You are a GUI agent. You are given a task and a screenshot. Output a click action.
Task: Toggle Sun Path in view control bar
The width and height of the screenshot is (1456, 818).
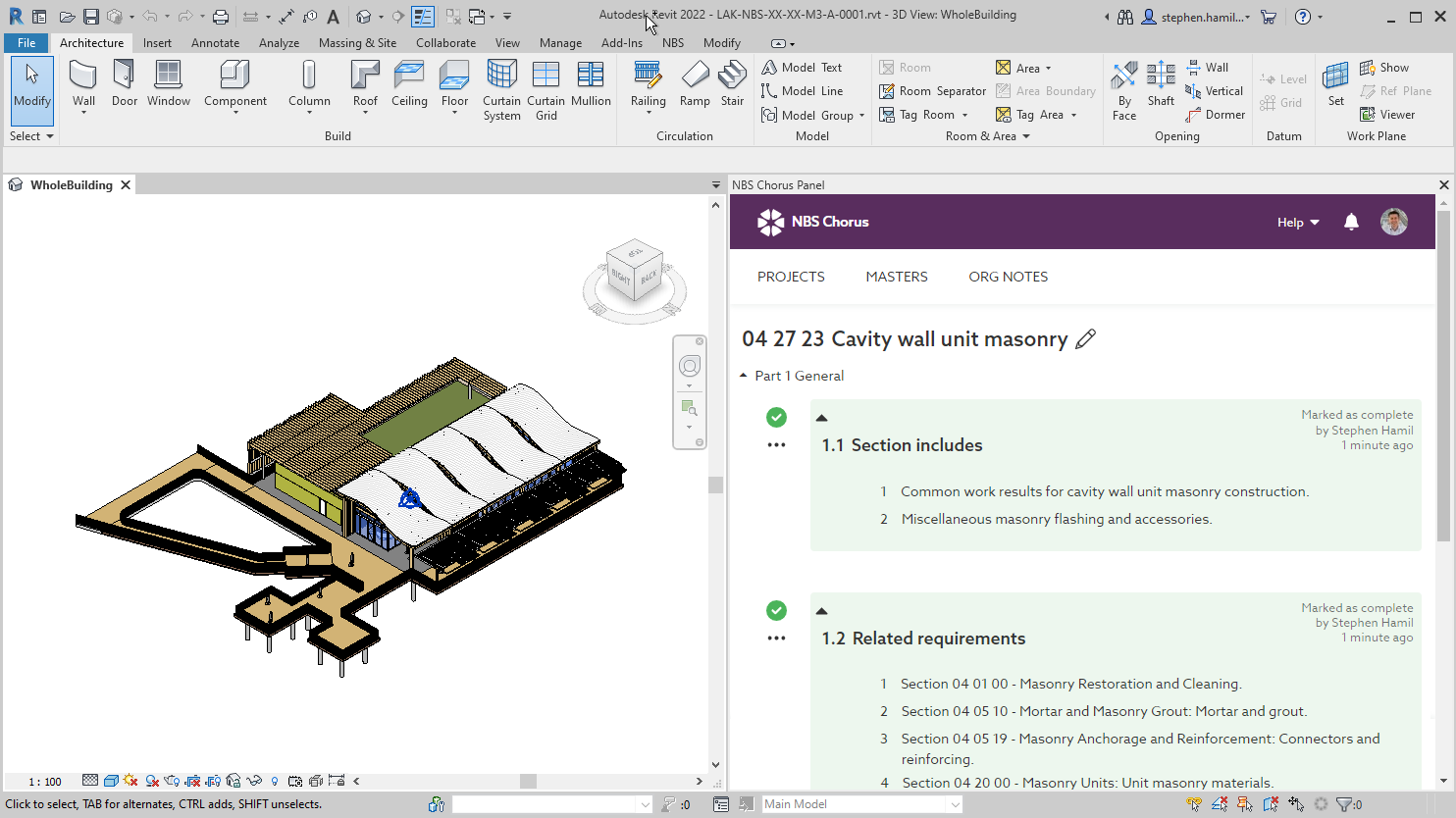point(130,781)
